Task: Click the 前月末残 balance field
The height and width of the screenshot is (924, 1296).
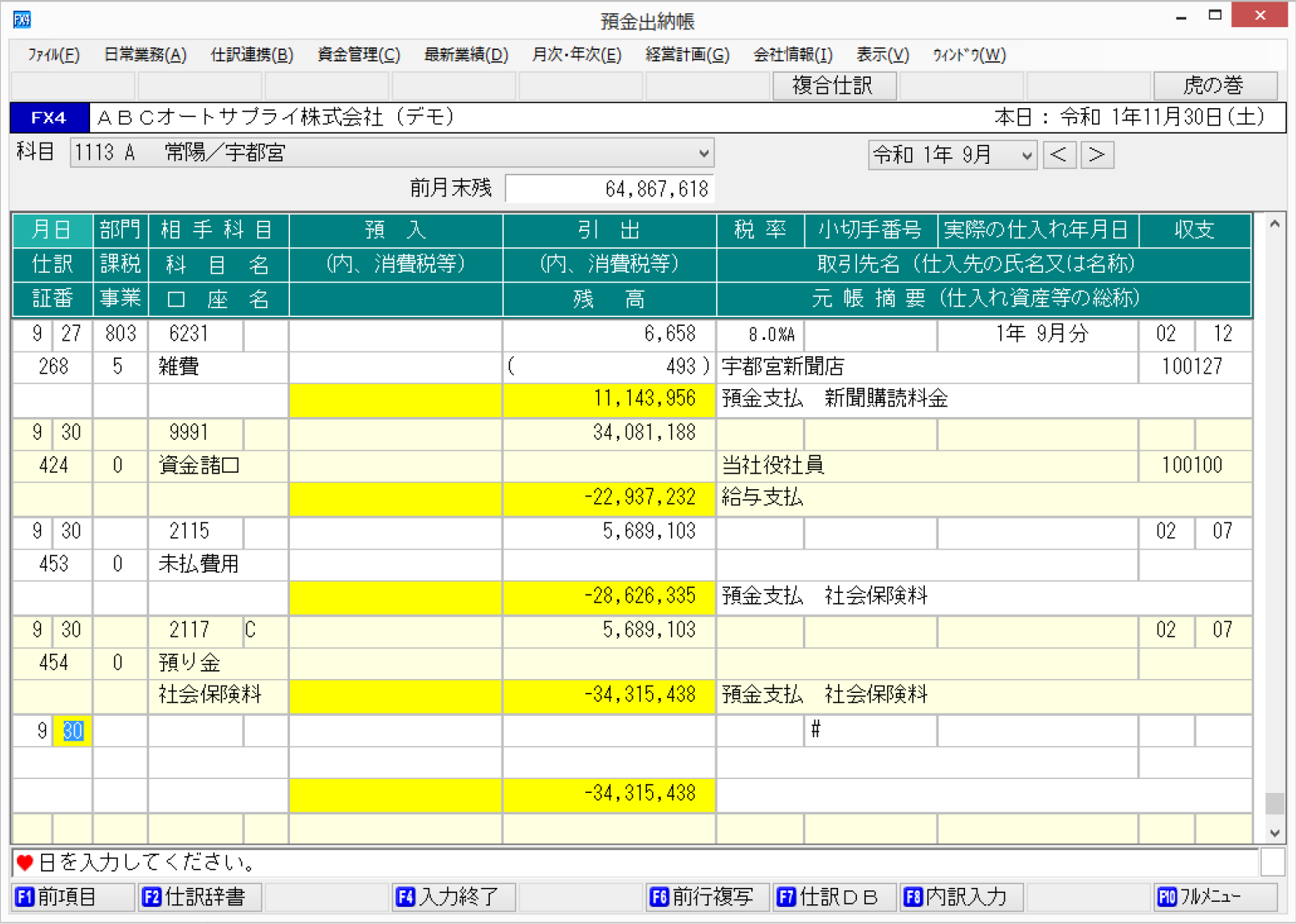Action: 609,188
